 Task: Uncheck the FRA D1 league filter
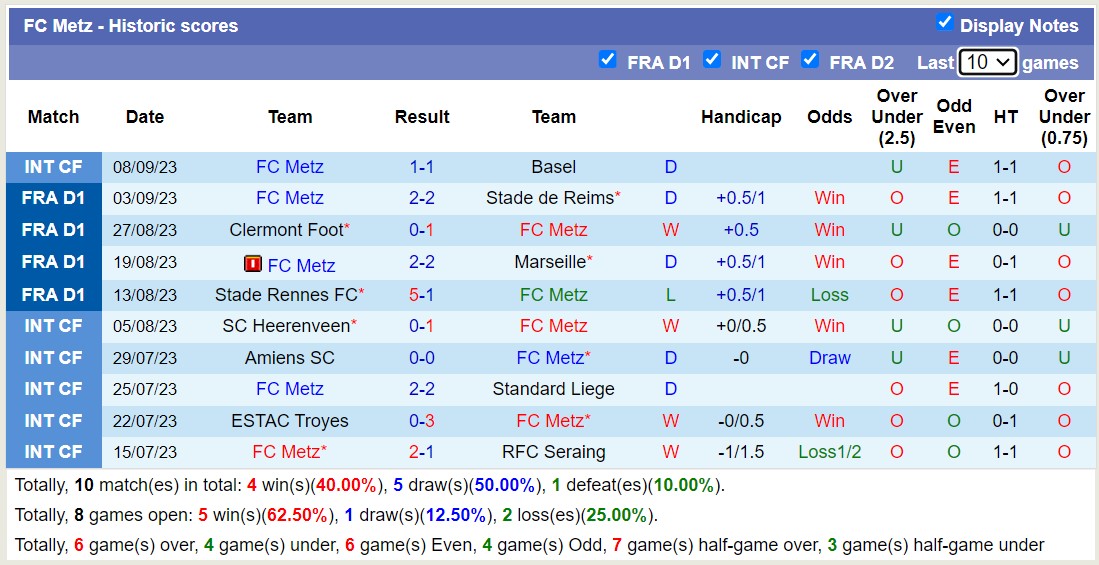(x=607, y=60)
